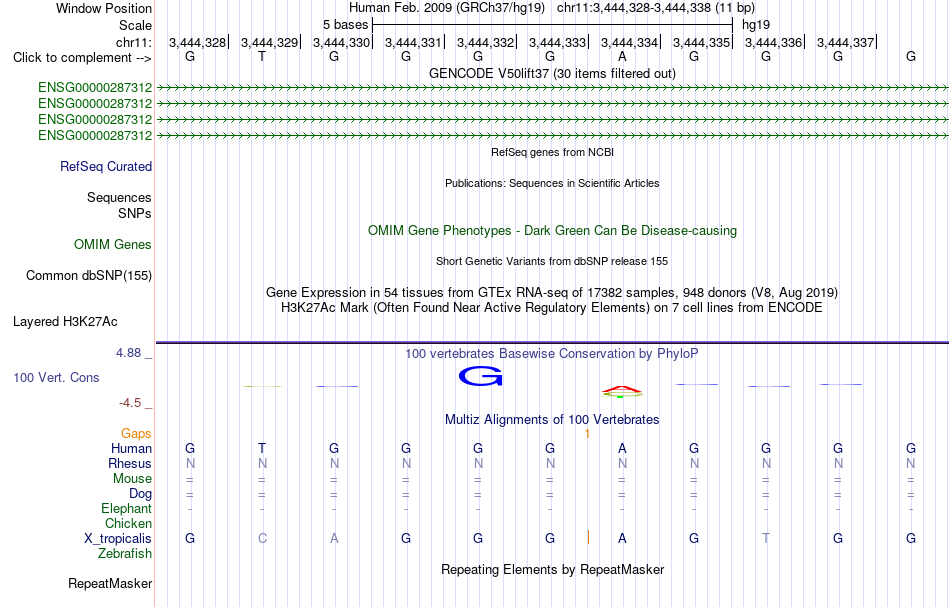Click the large blue G conservation logo

click(x=480, y=376)
